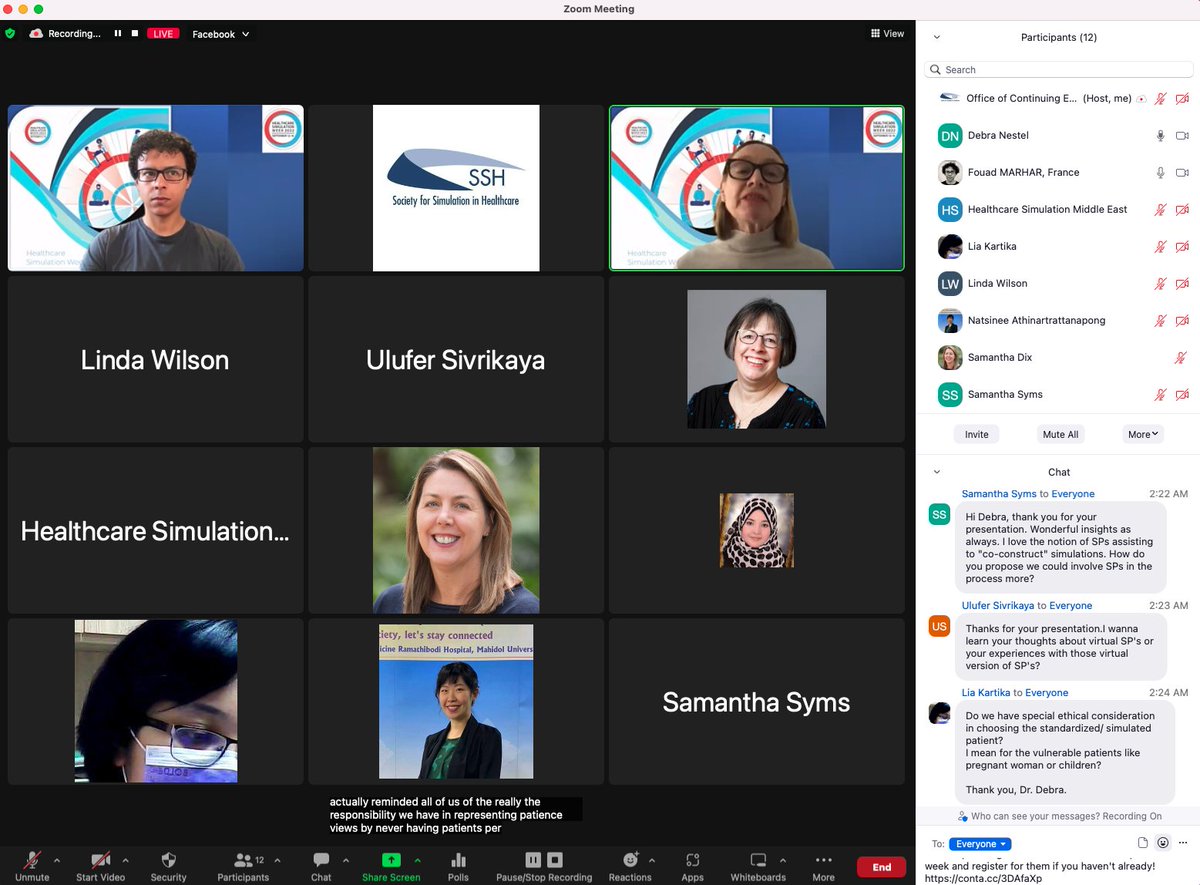This screenshot has height=885, width=1200.
Task: Select the SSH logo video tile
Action: tap(456, 188)
